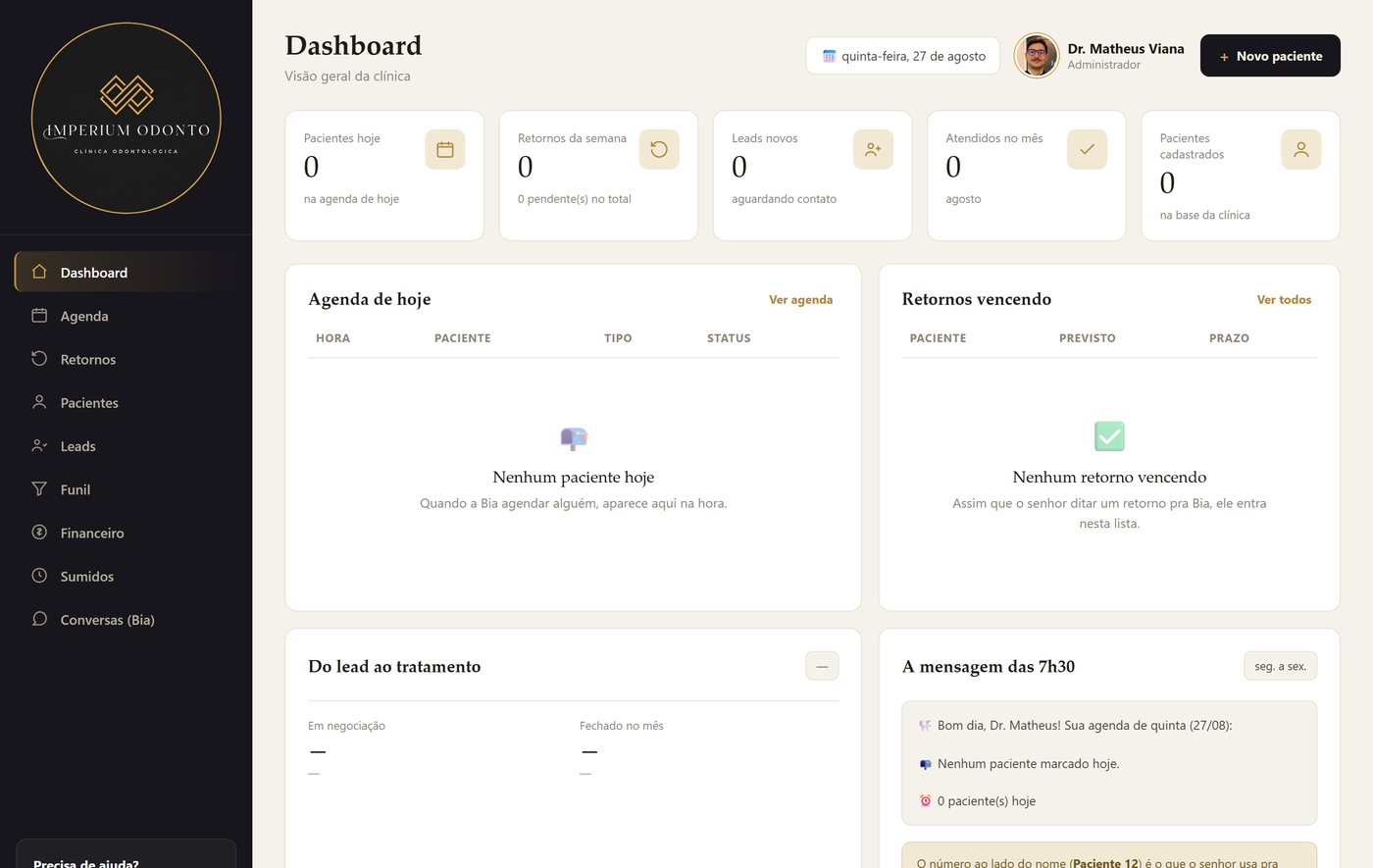Click the calendar icon beside the date
The width and height of the screenshot is (1373, 868).
(x=829, y=57)
